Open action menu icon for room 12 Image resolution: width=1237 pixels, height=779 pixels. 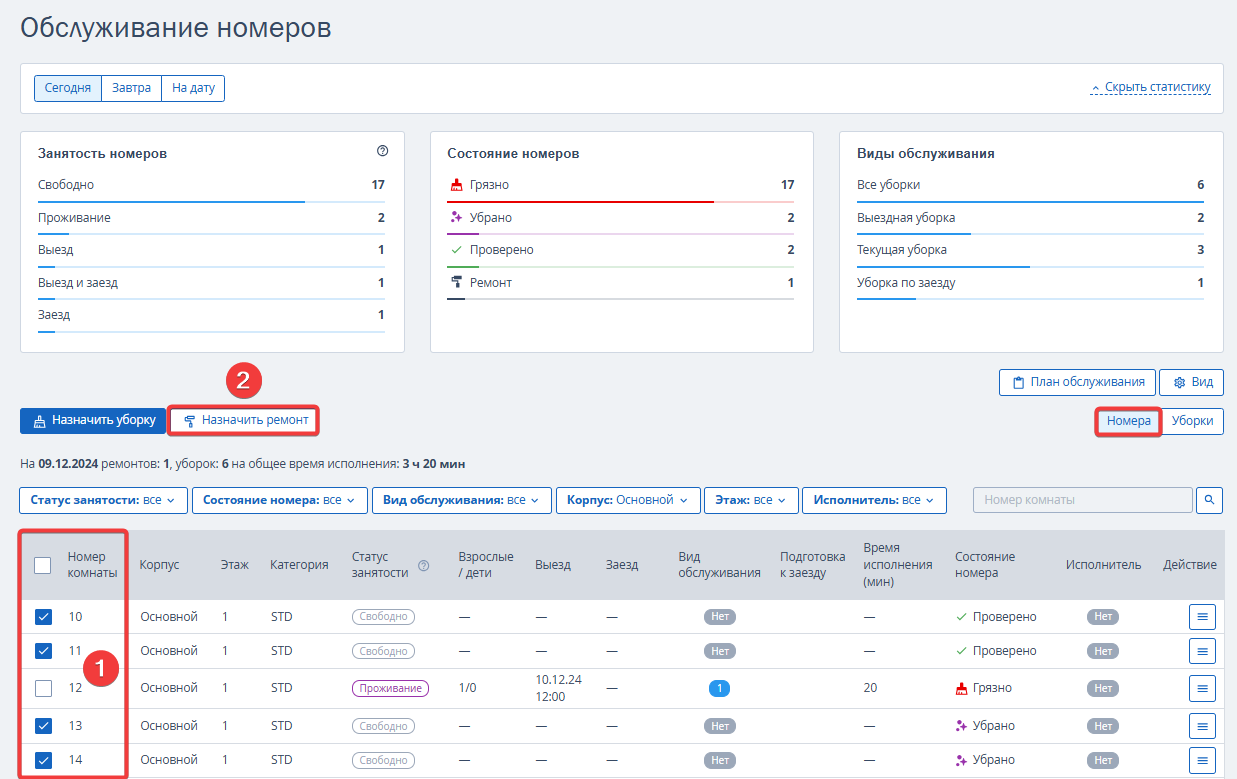tap(1202, 688)
